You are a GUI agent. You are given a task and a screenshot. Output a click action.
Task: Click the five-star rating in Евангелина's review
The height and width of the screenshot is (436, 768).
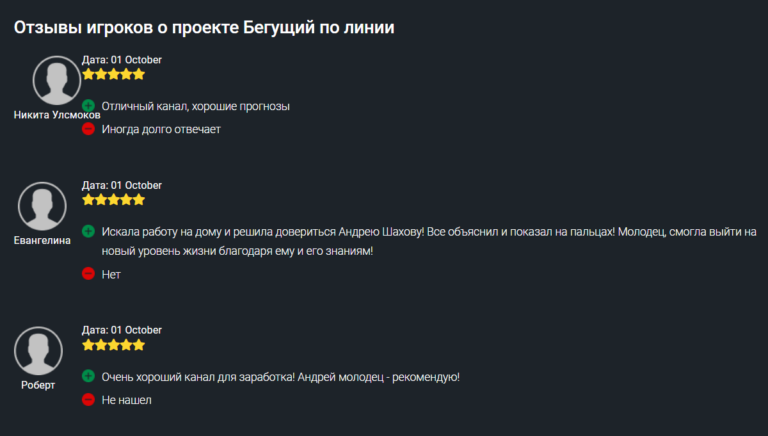[113, 200]
